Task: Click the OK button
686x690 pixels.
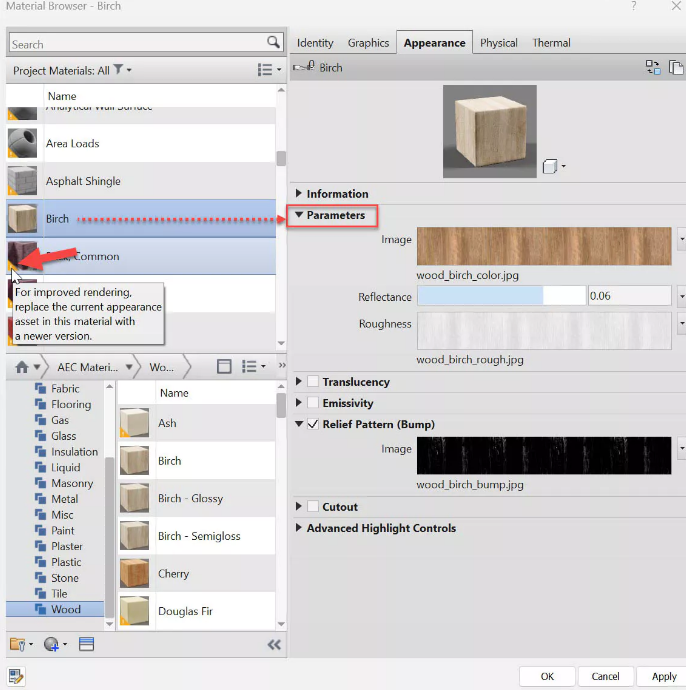Action: click(x=547, y=676)
